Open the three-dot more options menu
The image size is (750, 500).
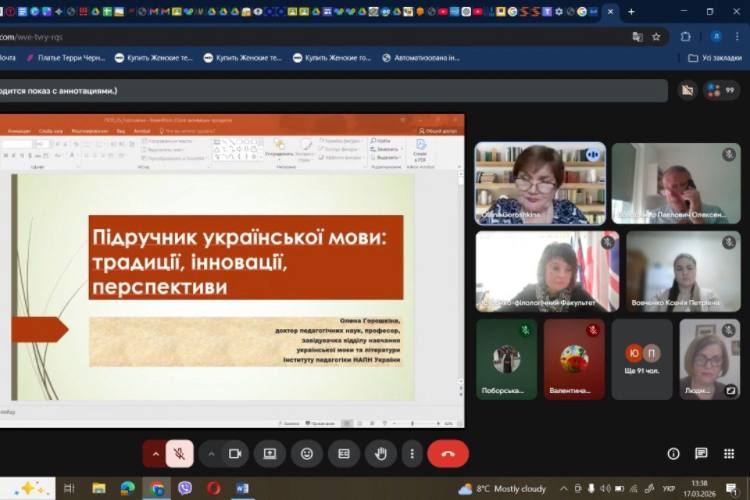(412, 453)
